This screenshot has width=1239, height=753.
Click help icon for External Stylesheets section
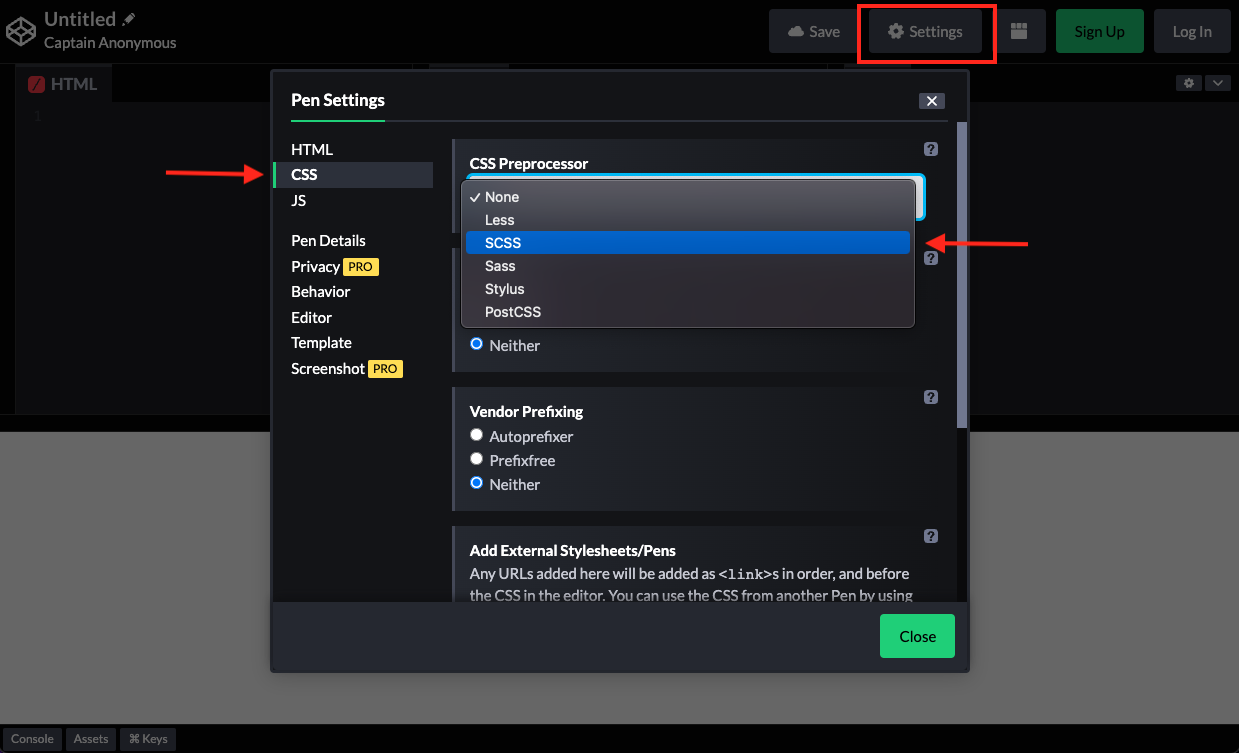tap(930, 536)
